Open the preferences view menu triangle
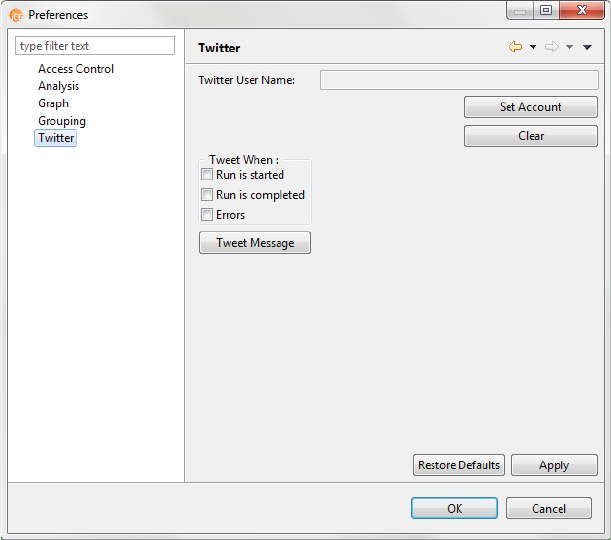611x540 pixels. tap(587, 48)
